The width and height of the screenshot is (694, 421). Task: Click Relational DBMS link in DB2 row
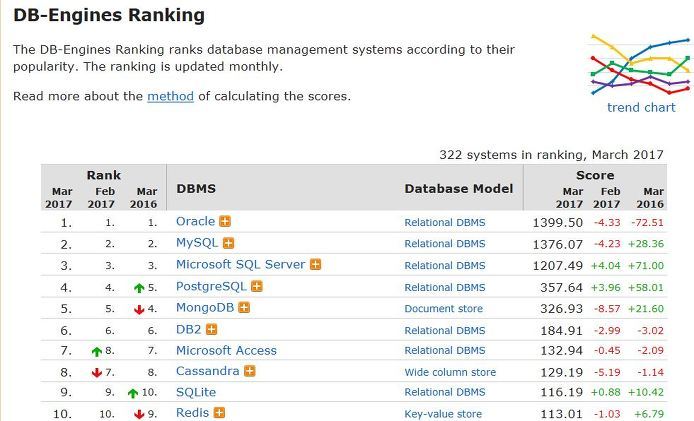click(445, 330)
